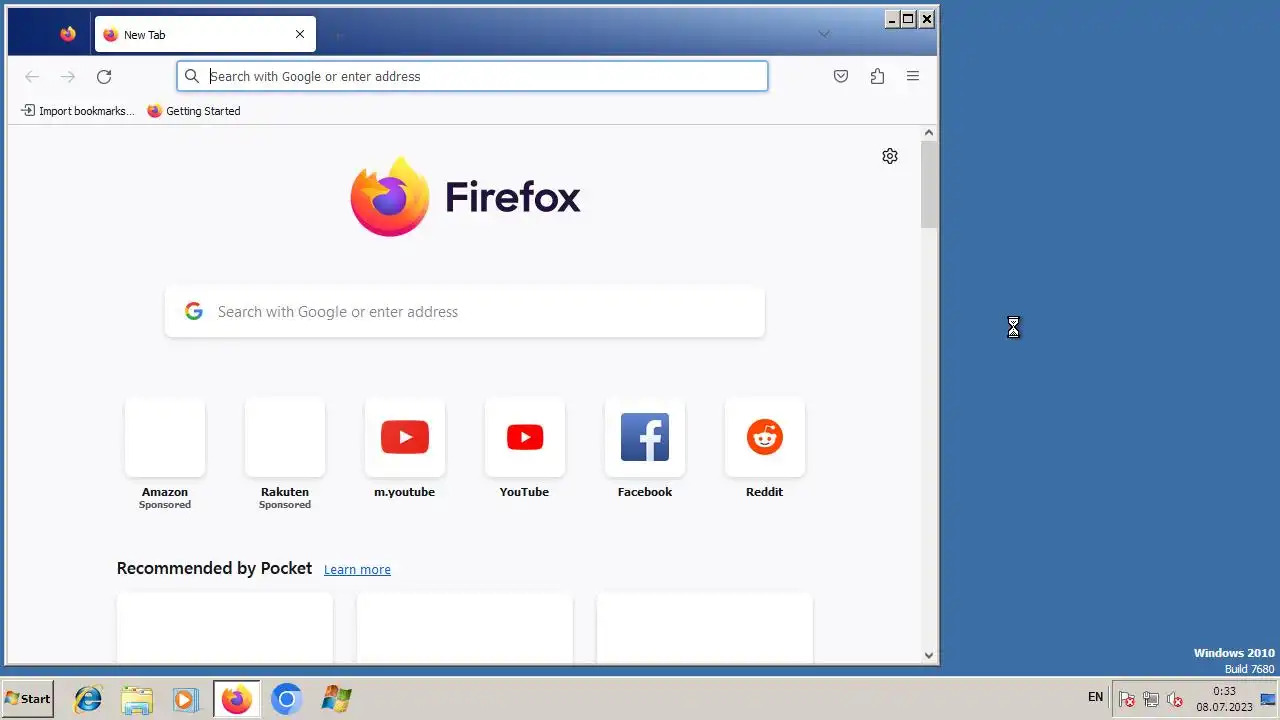The width and height of the screenshot is (1280, 720).
Task: Open the Windows Start menu
Action: tap(28, 699)
